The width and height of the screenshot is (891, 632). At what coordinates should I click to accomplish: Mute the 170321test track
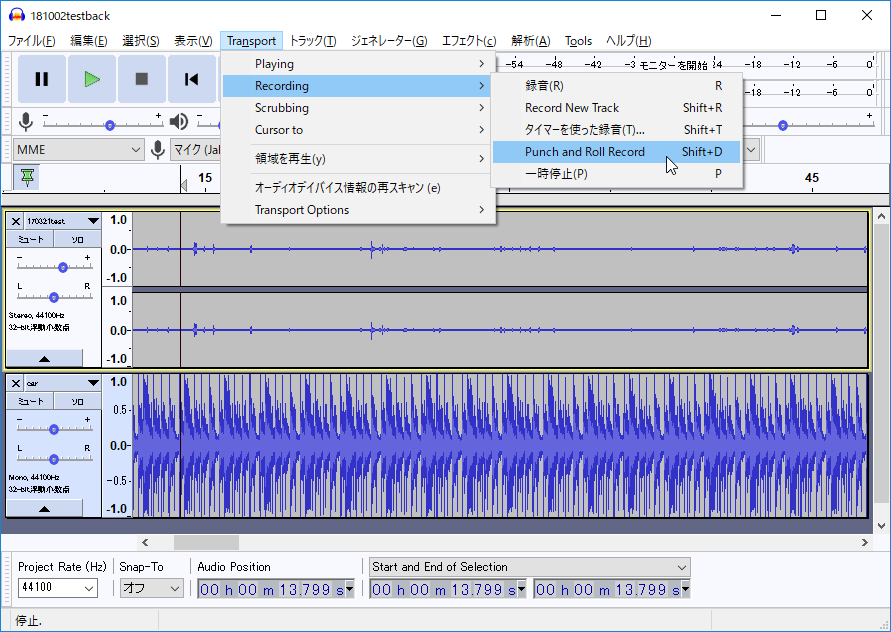(30, 239)
